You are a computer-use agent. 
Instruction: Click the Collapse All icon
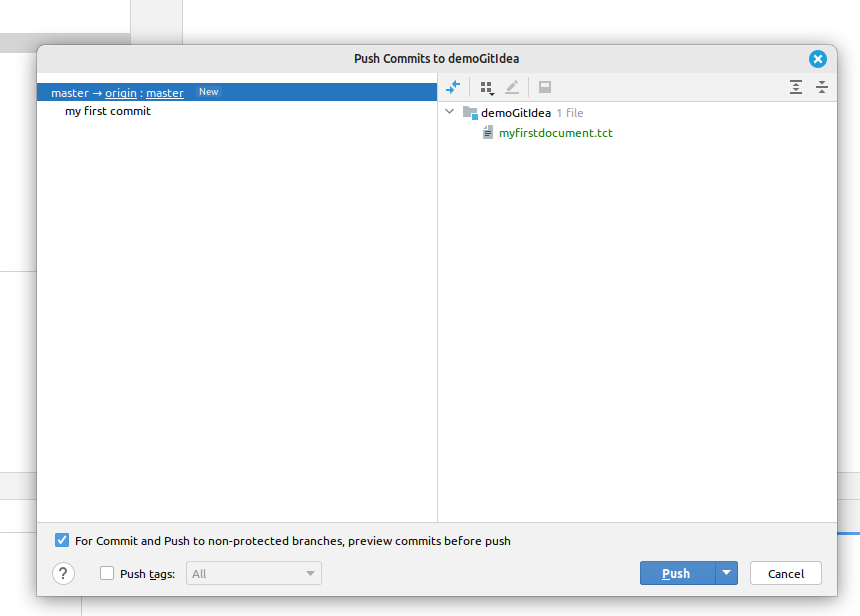click(822, 87)
